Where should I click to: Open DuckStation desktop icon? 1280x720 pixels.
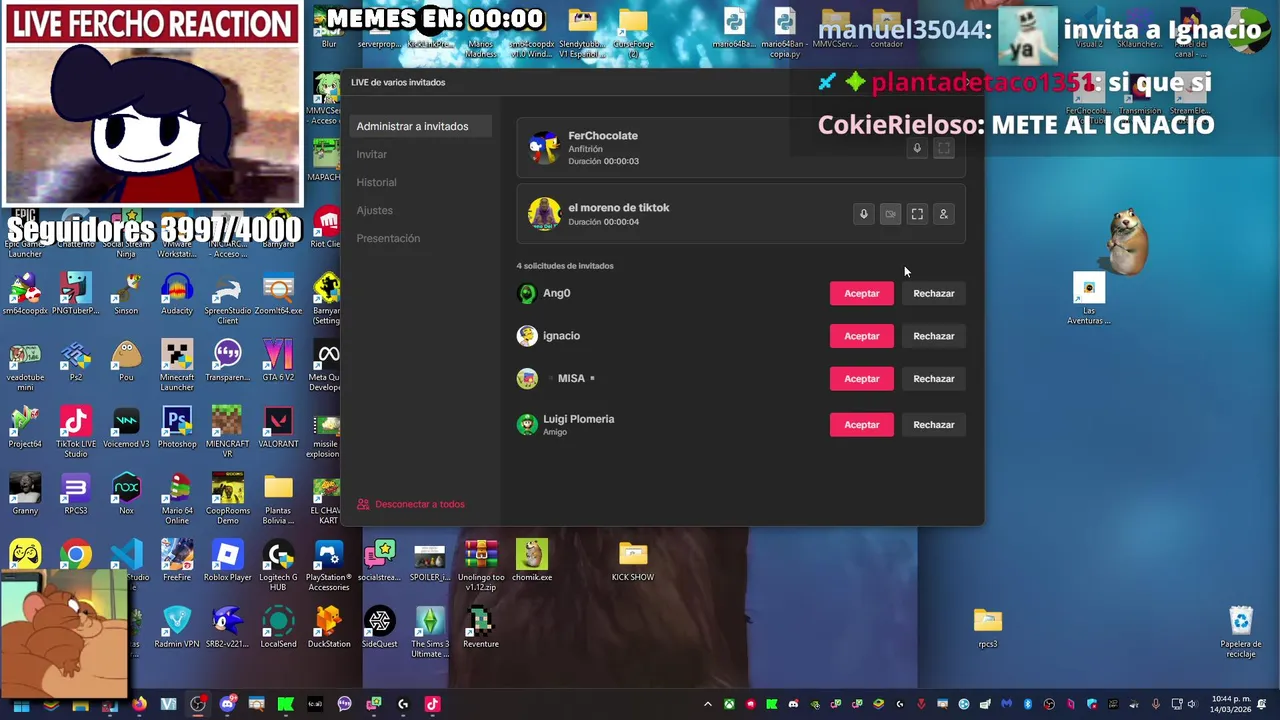(329, 628)
